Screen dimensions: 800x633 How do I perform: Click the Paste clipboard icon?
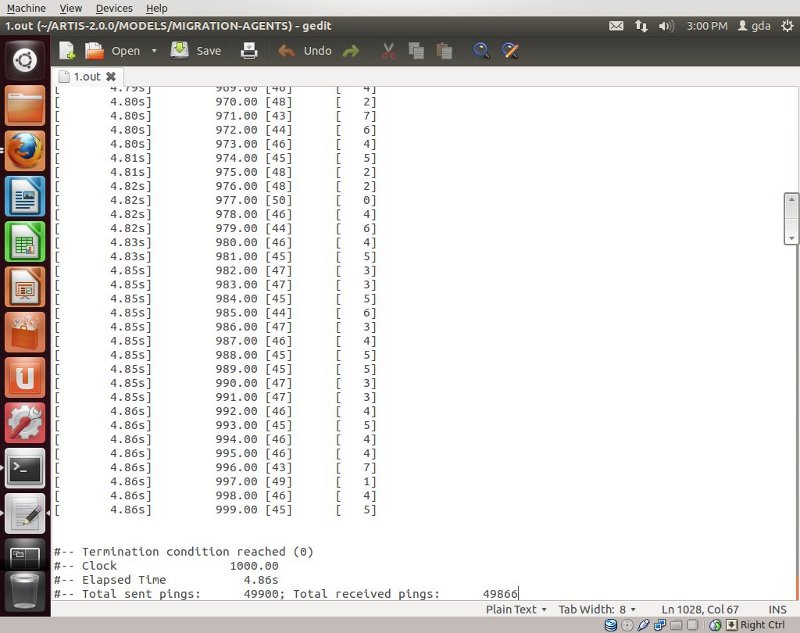[x=444, y=51]
